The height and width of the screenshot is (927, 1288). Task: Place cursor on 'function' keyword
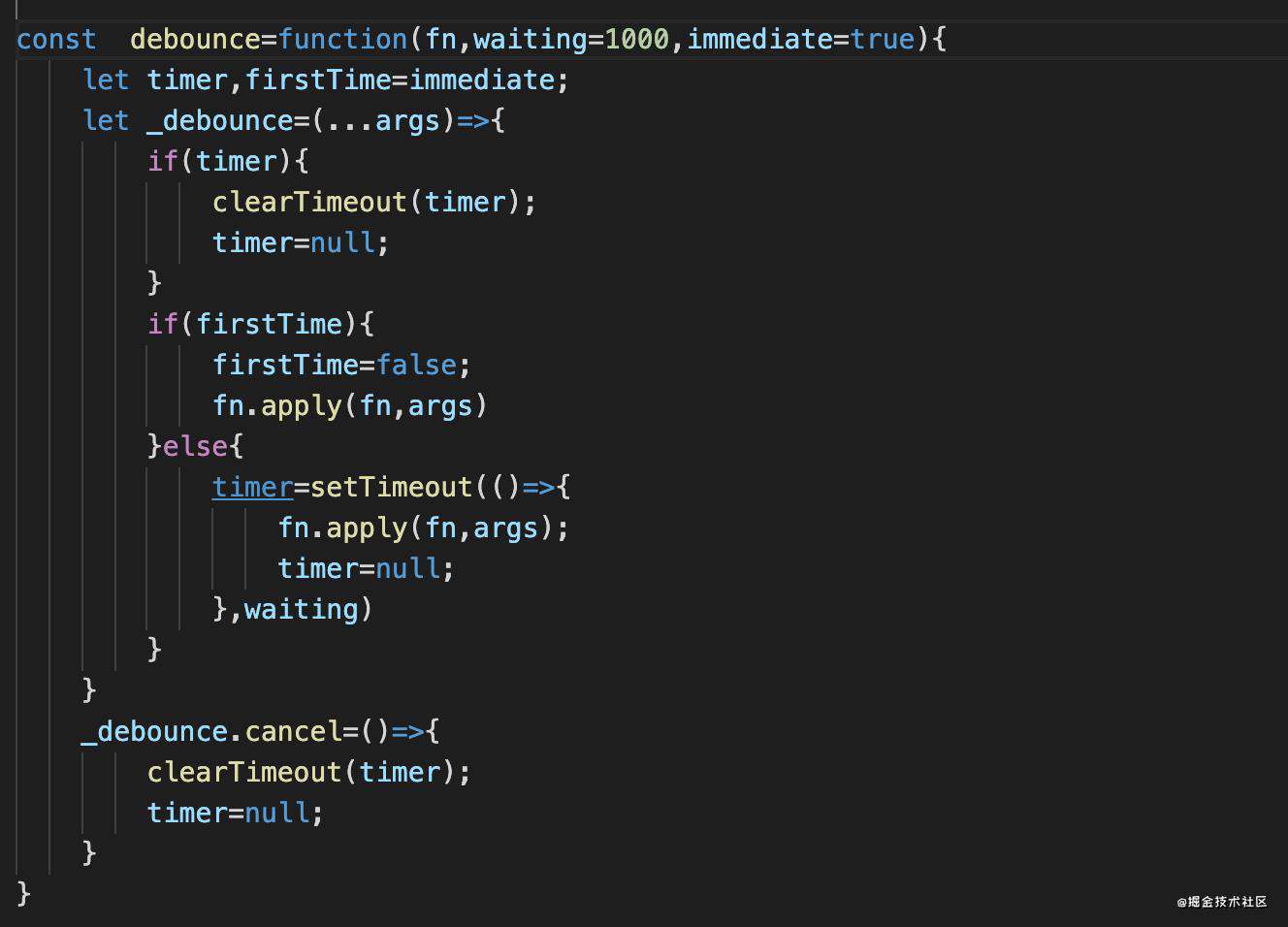coord(342,40)
